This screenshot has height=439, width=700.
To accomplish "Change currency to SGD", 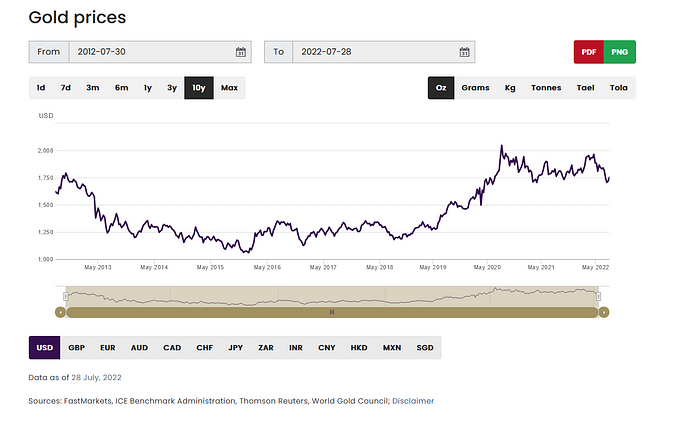I will pos(425,347).
